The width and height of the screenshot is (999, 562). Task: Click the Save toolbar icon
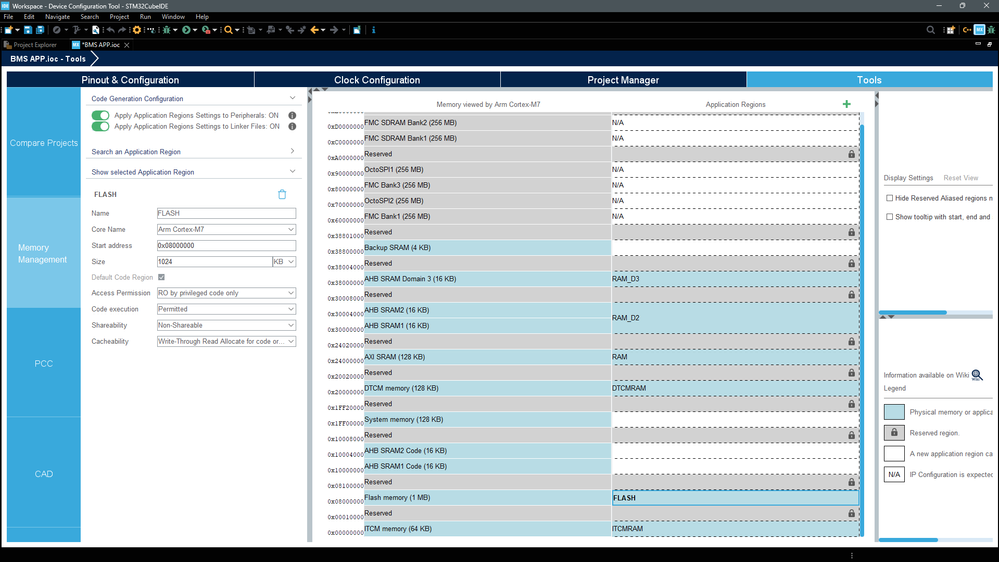28,30
